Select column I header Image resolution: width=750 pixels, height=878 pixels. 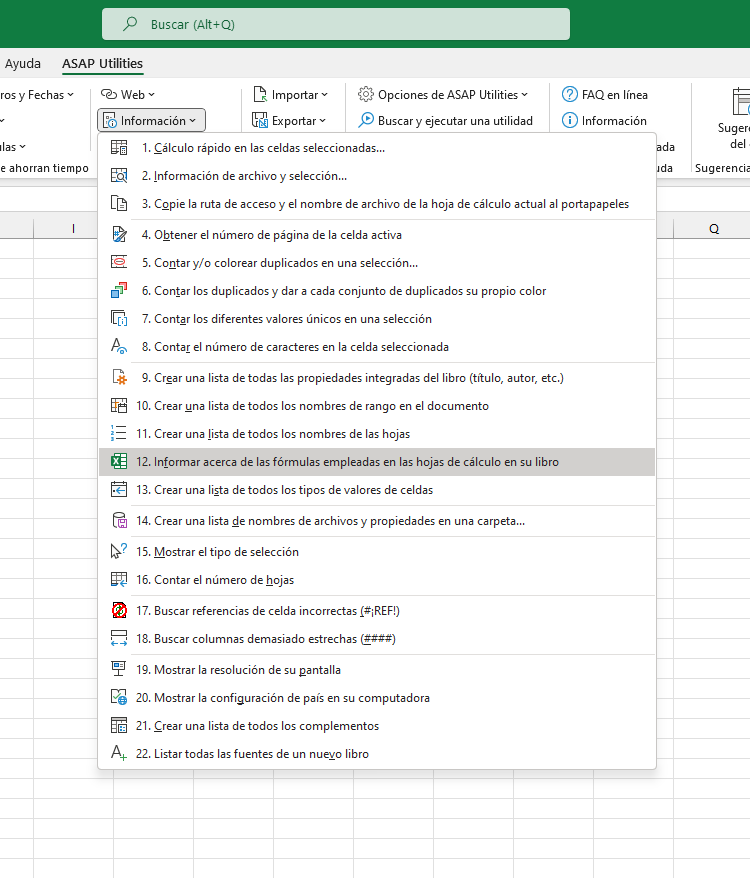point(73,228)
